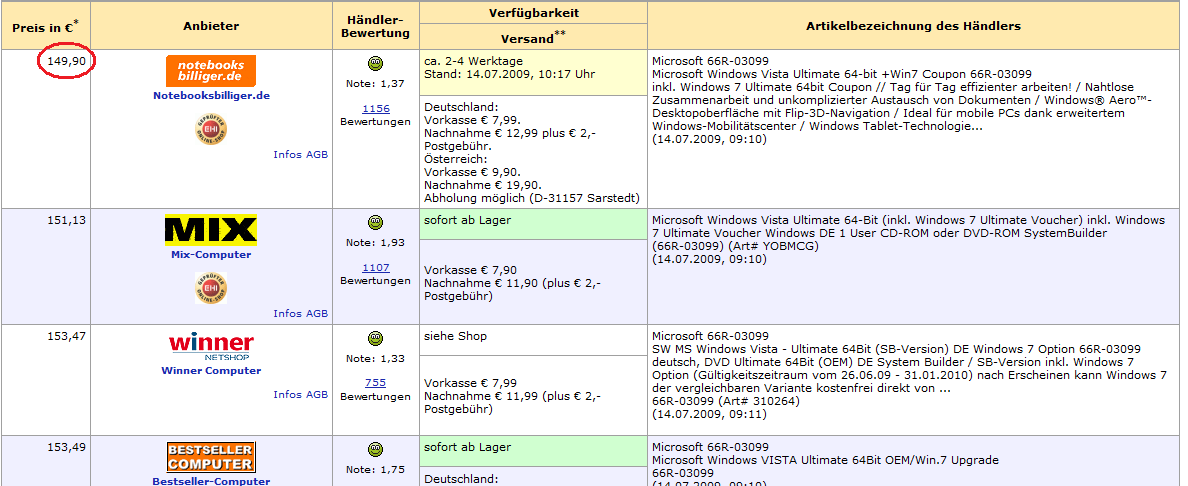Click the 'Preis in €' column header
The height and width of the screenshot is (486, 1188).
tap(45, 26)
